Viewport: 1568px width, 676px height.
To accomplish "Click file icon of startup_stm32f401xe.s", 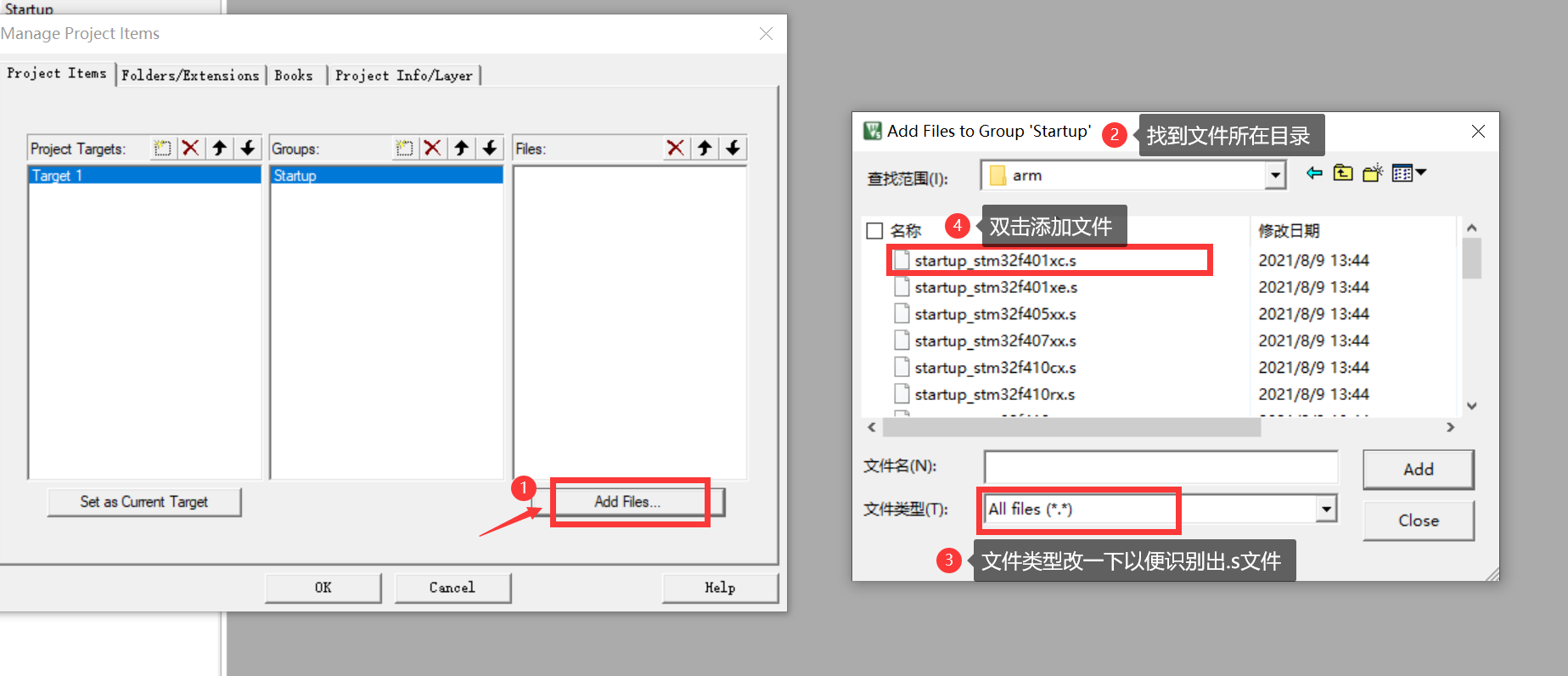I will pyautogui.click(x=902, y=287).
